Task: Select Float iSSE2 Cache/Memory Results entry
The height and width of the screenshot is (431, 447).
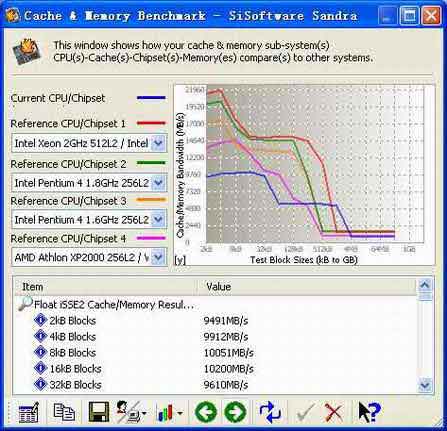Action: 114,305
